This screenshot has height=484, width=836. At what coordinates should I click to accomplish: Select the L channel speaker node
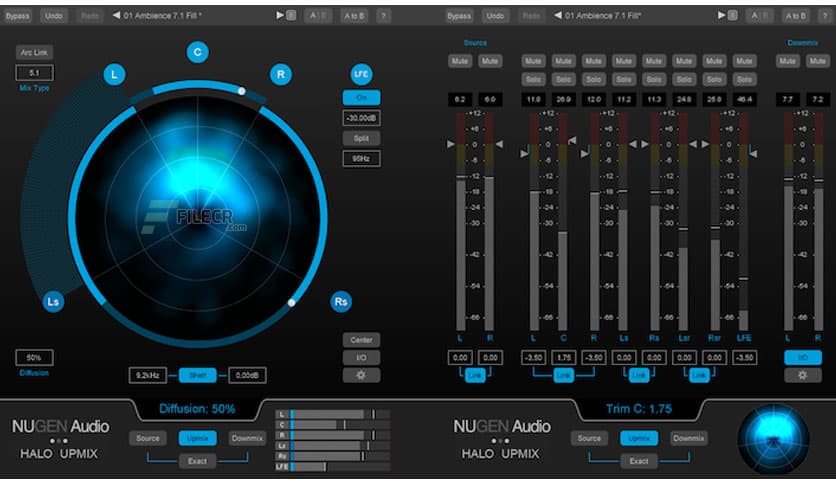point(114,75)
